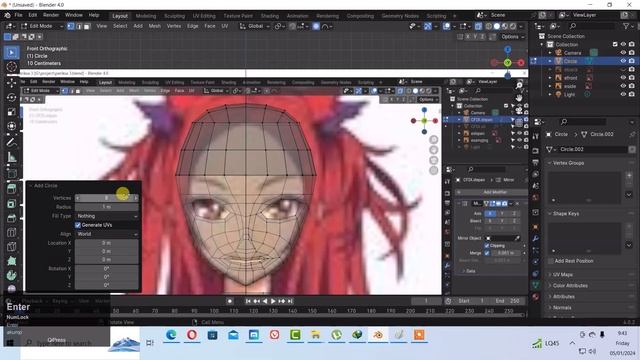640x360 pixels.
Task: Select the Annotate tool in the left toolbar
Action: point(11,142)
